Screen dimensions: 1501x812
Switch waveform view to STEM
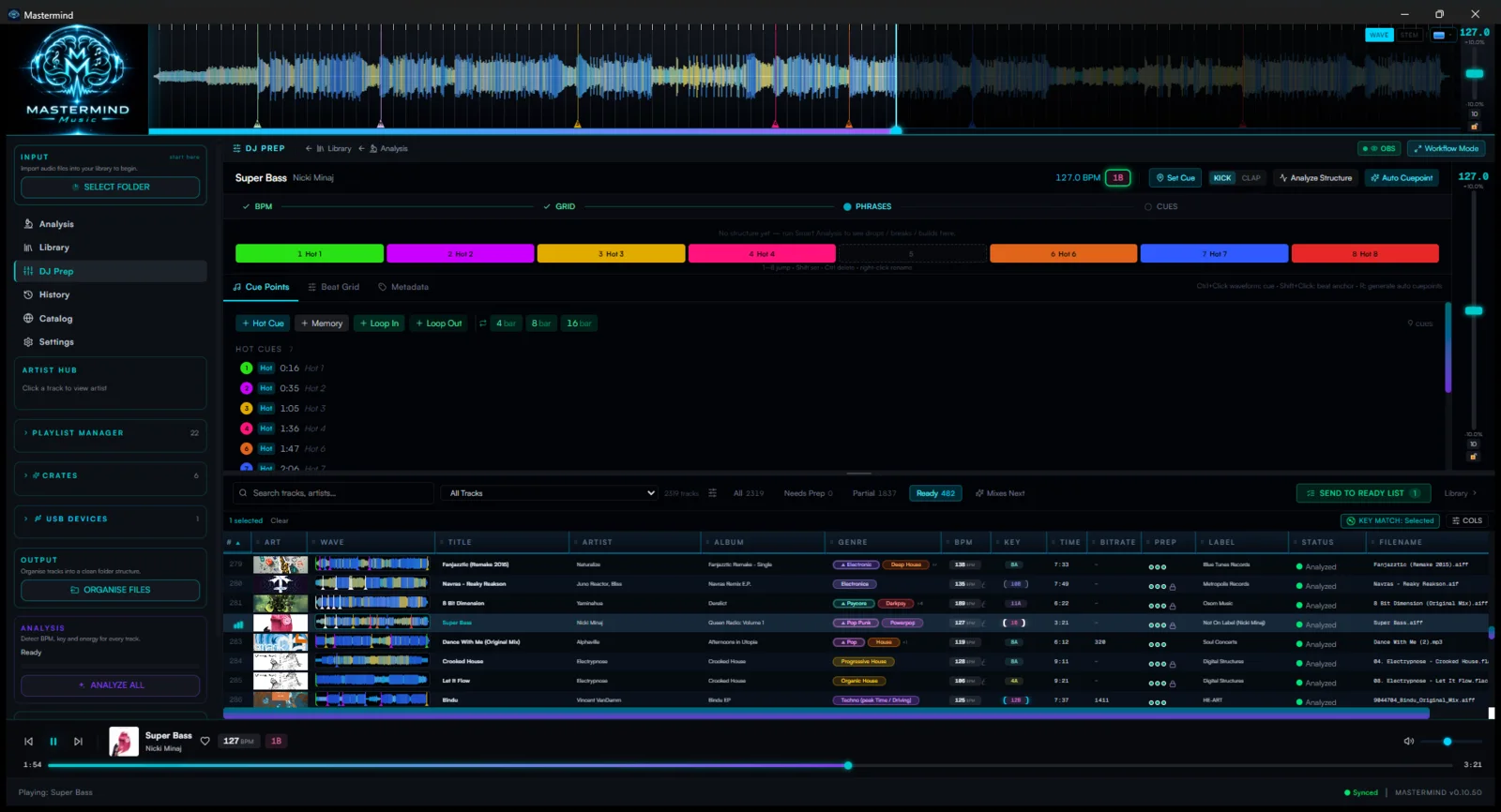point(1409,35)
